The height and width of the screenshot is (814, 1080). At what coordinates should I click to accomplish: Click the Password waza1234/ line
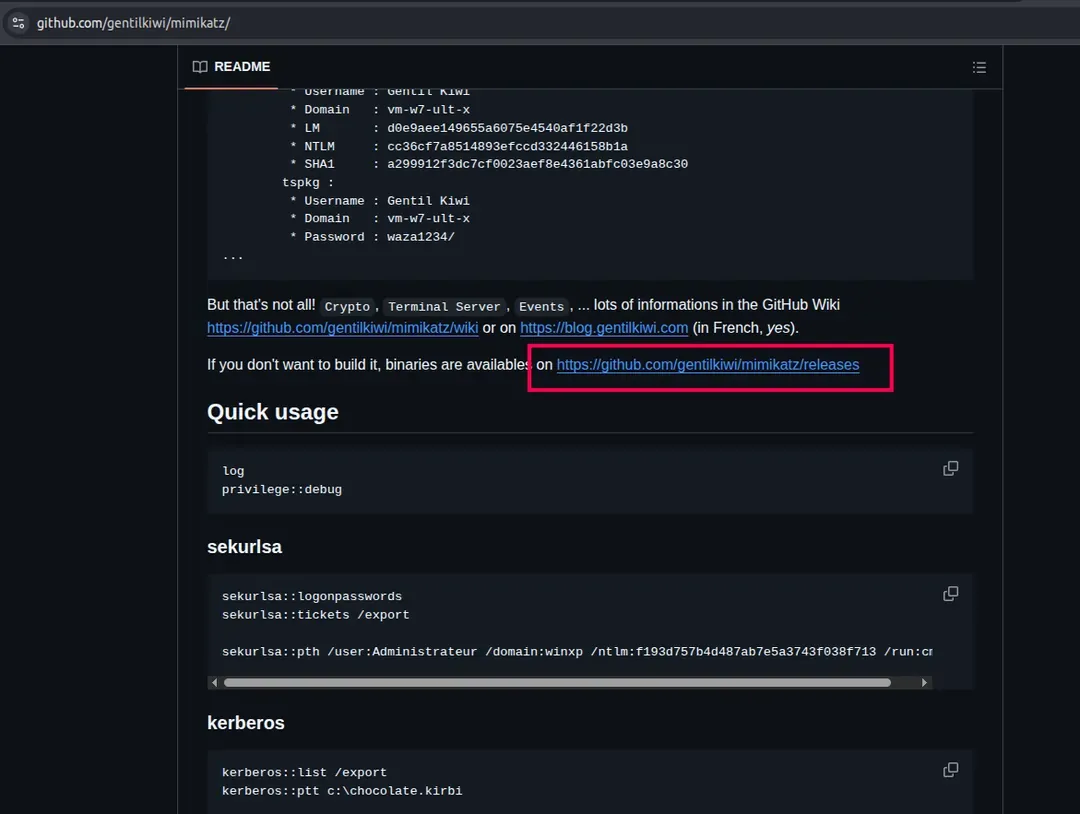click(x=372, y=237)
